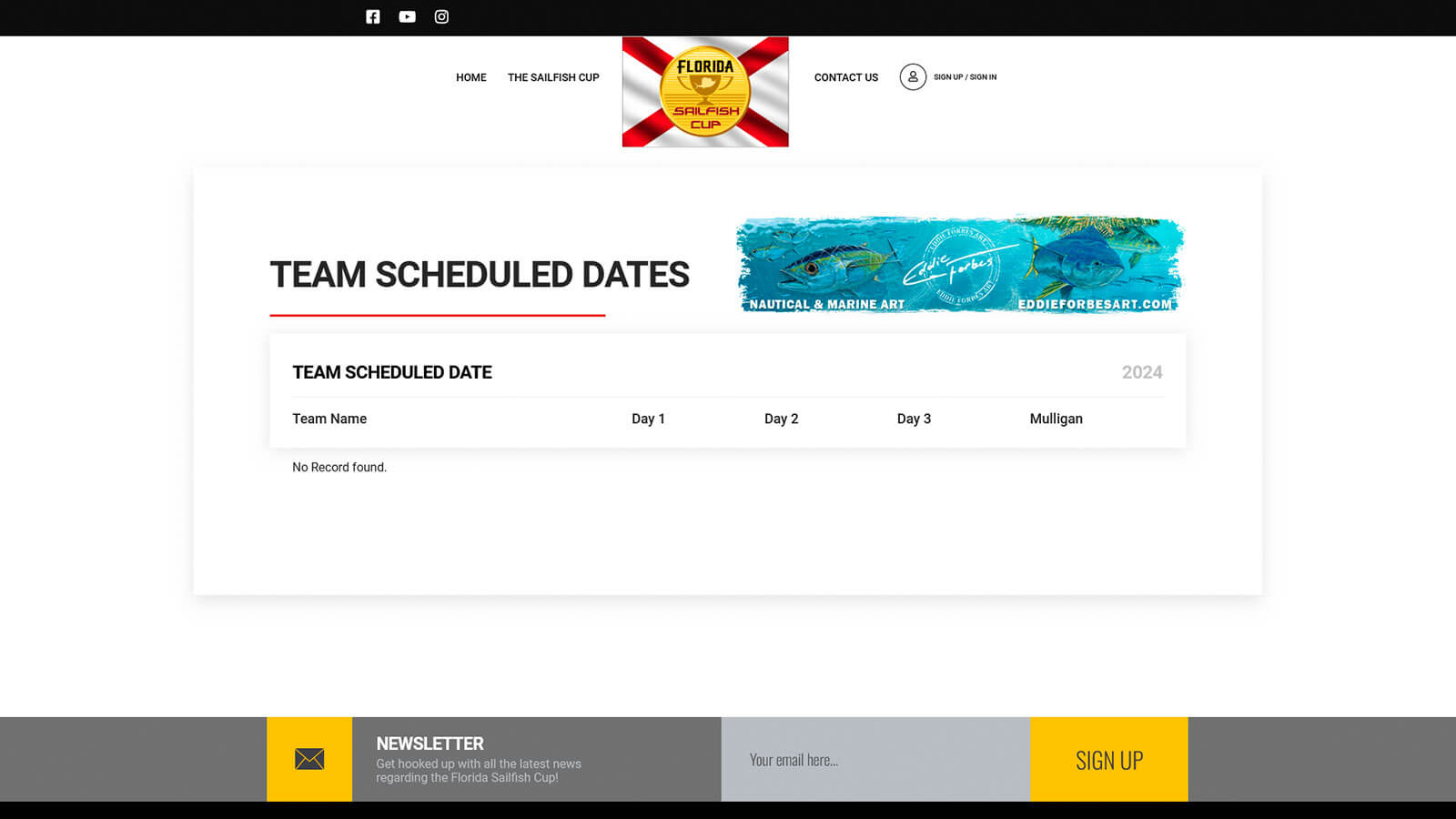Screen dimensions: 1456x819
Task: Click the newsletter envelope icon
Action: coord(309,759)
